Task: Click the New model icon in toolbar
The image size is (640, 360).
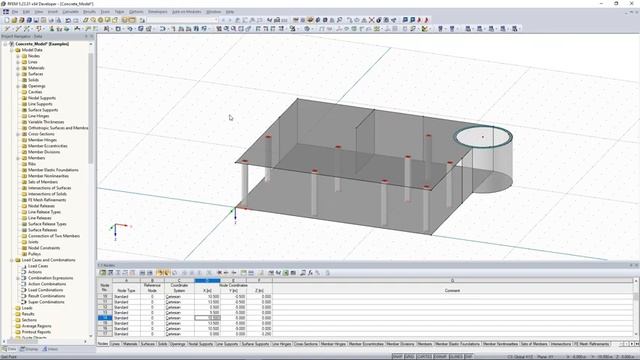Action: 7,20
